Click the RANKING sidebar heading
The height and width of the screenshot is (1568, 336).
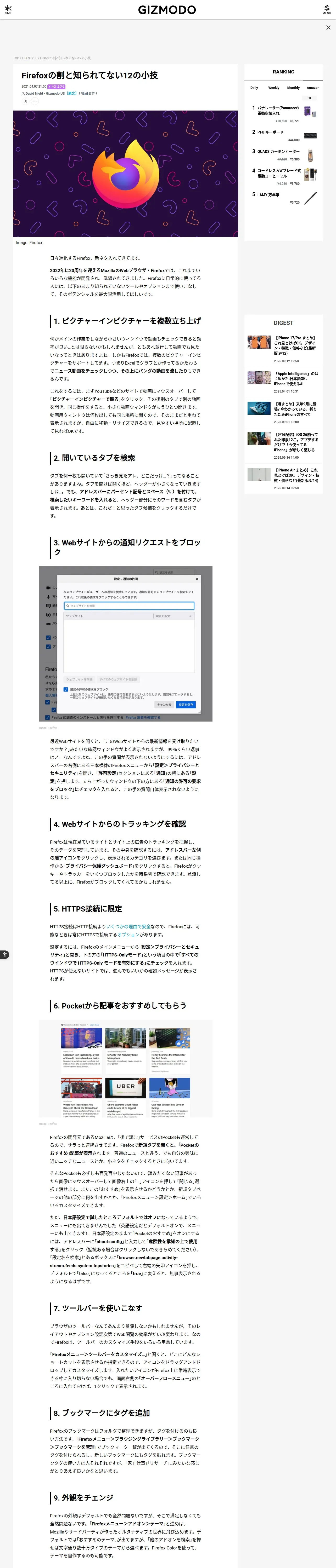click(284, 72)
